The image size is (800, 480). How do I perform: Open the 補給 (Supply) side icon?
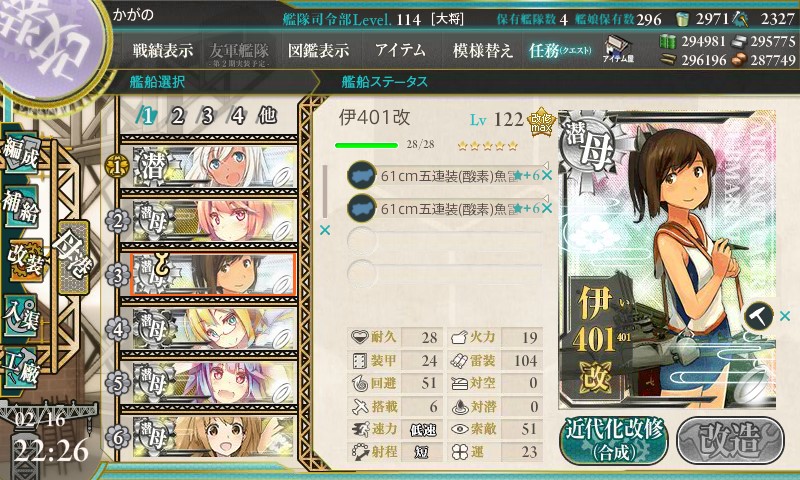(x=21, y=205)
